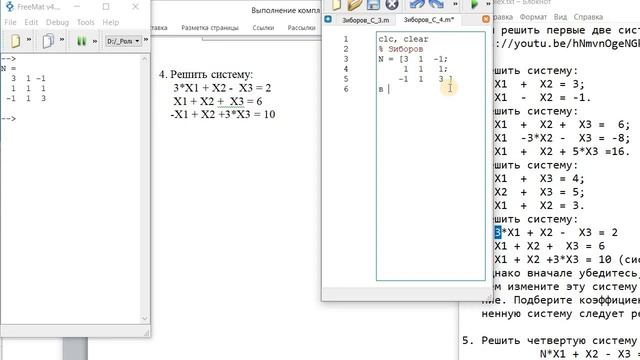Click equation '-X1 + X2 +3*X3 = 10' in Word
Image resolution: width=640 pixels, height=360 pixels.
click(x=223, y=114)
